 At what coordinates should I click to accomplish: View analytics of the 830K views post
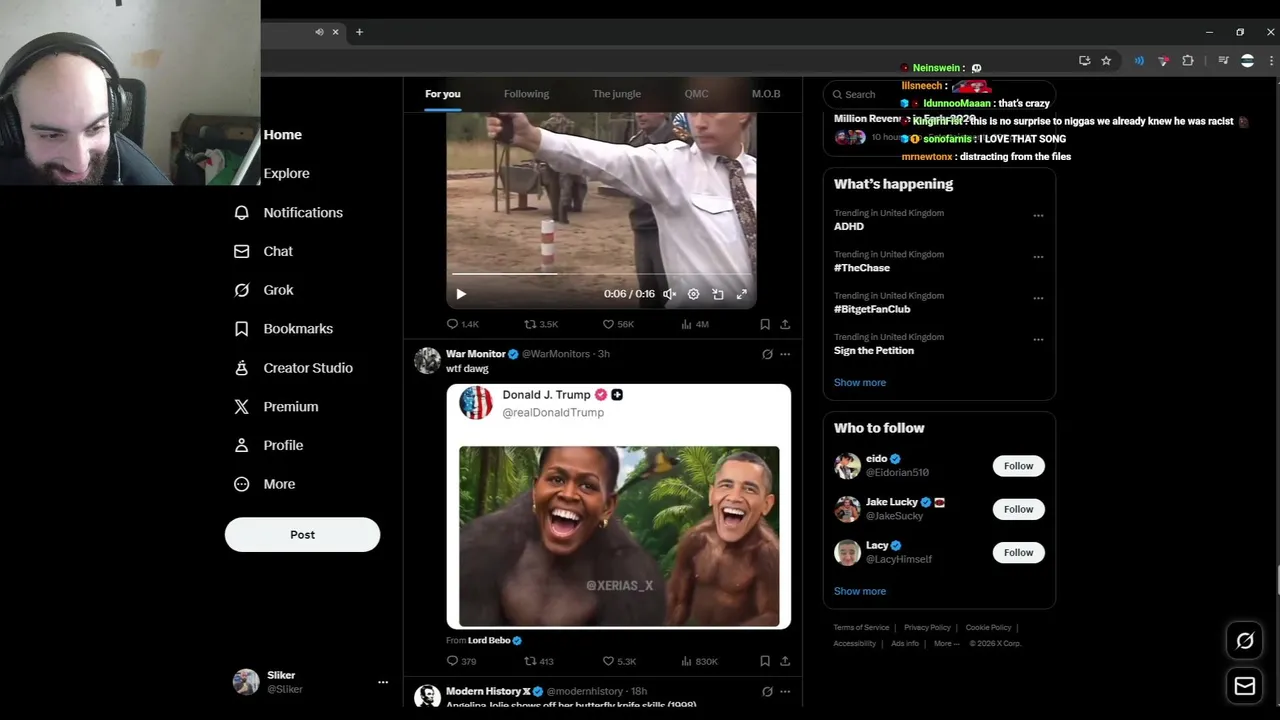(x=698, y=661)
